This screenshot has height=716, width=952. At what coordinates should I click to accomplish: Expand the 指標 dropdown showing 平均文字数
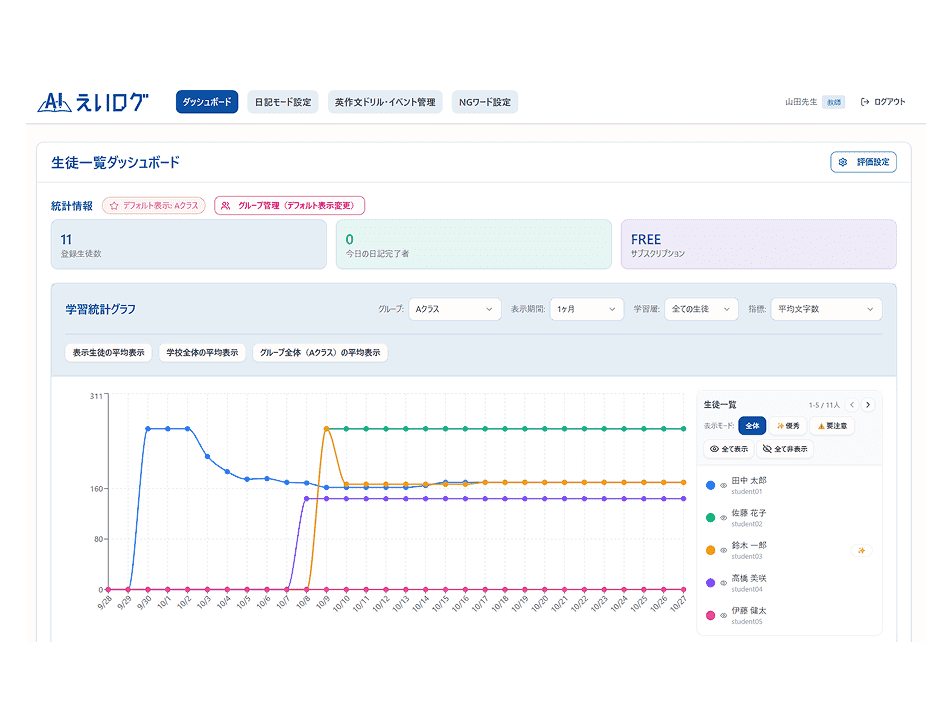pyautogui.click(x=825, y=309)
